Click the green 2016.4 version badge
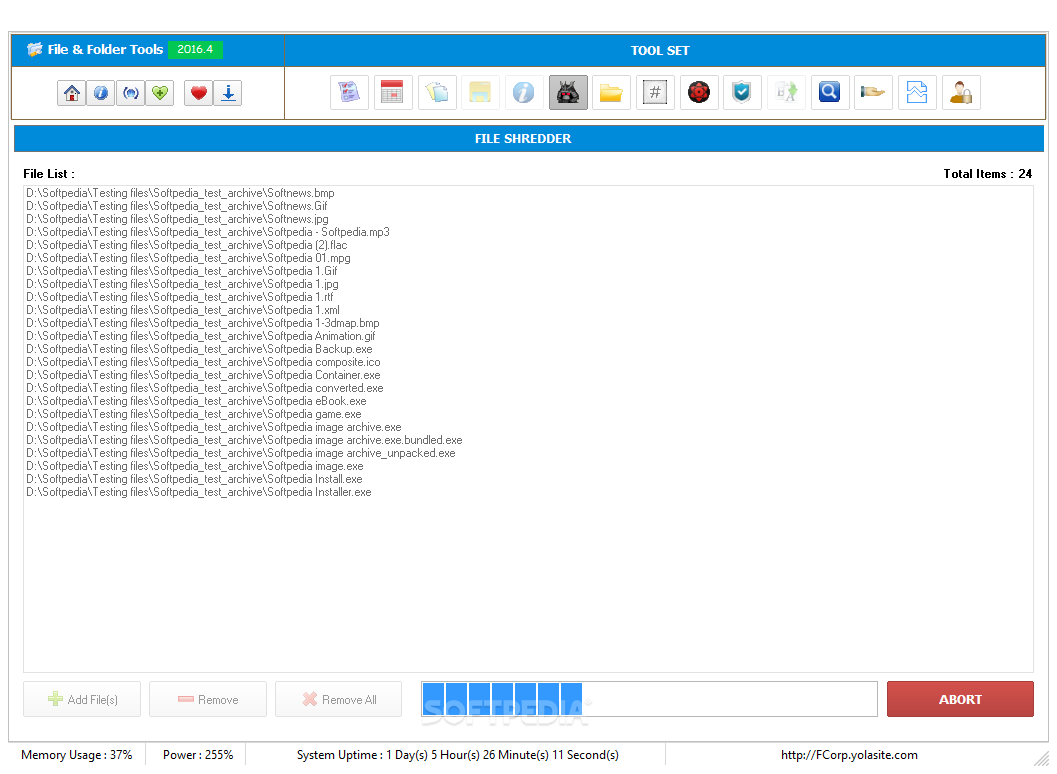1057x774 pixels. (195, 49)
